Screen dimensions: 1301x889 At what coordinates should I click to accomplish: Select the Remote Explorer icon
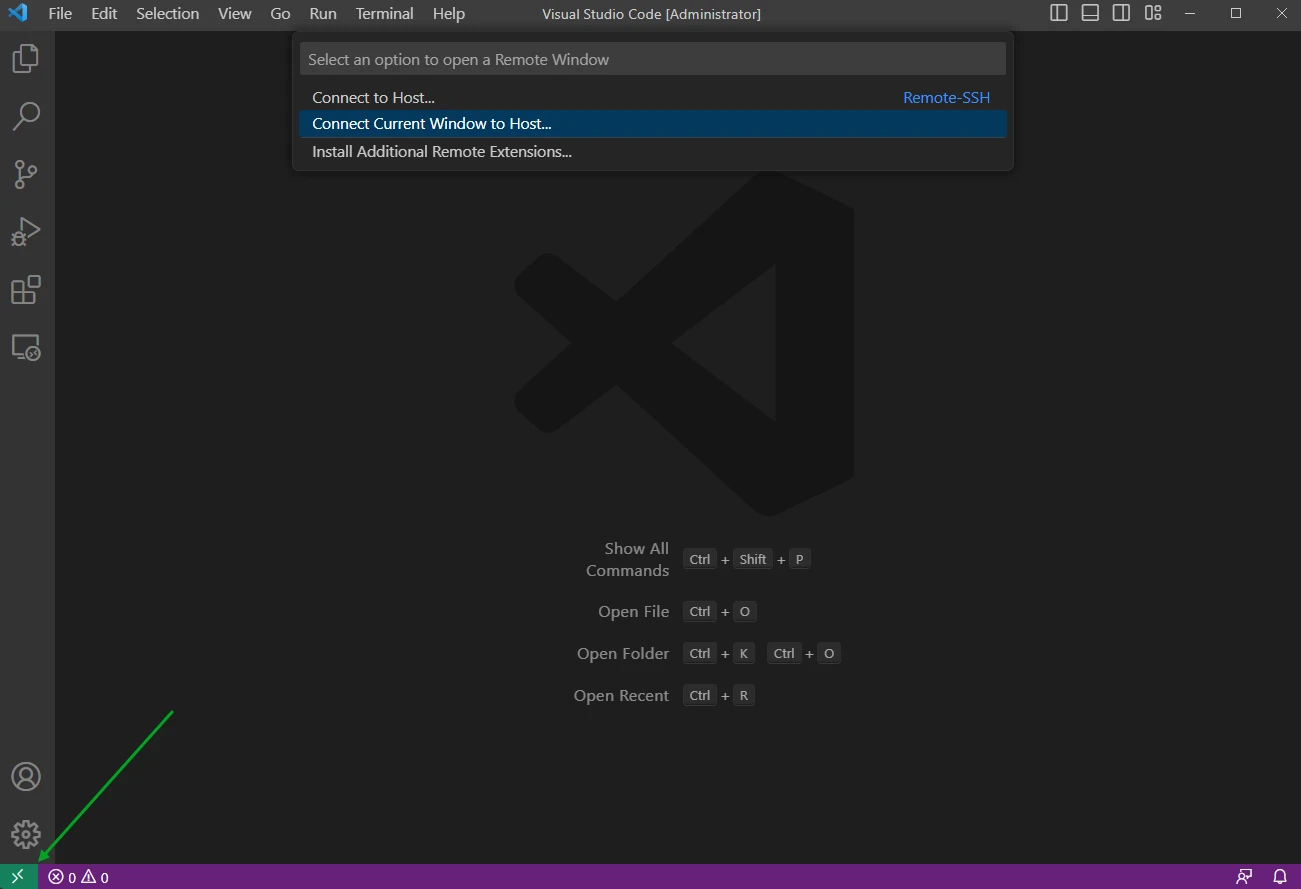26,347
